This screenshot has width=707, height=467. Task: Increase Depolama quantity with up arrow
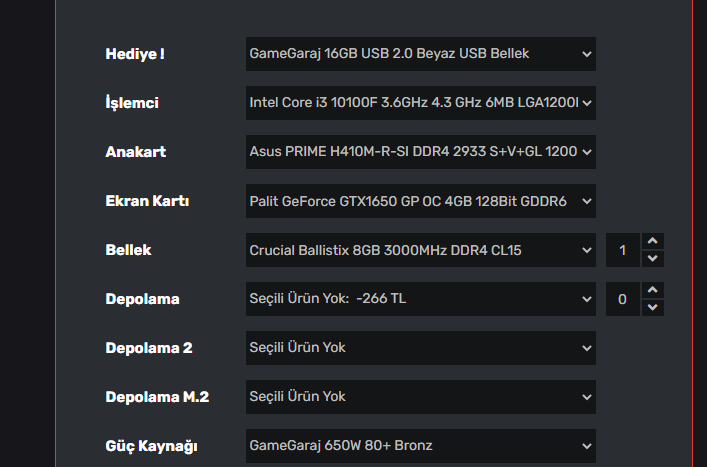click(652, 291)
